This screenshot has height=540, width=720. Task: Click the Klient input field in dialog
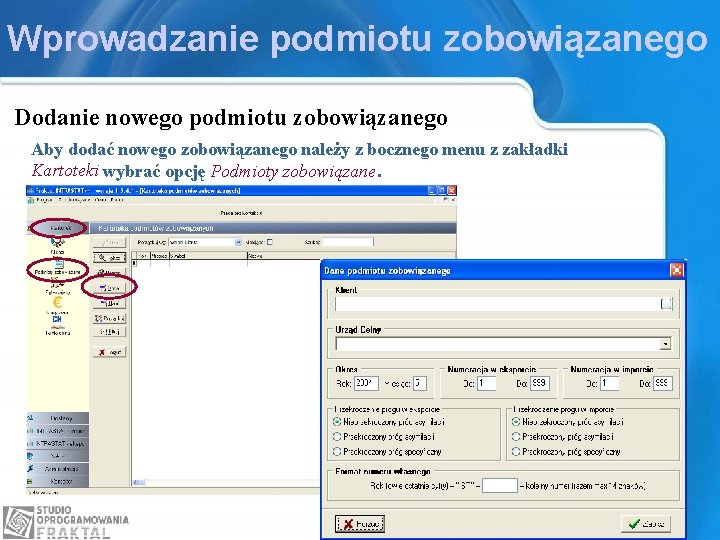click(x=498, y=304)
